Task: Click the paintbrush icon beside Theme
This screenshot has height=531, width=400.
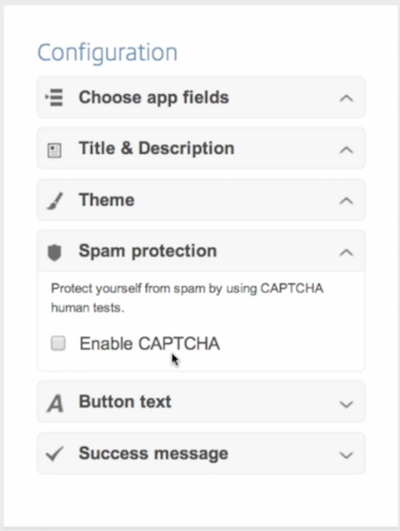Action: tap(55, 201)
